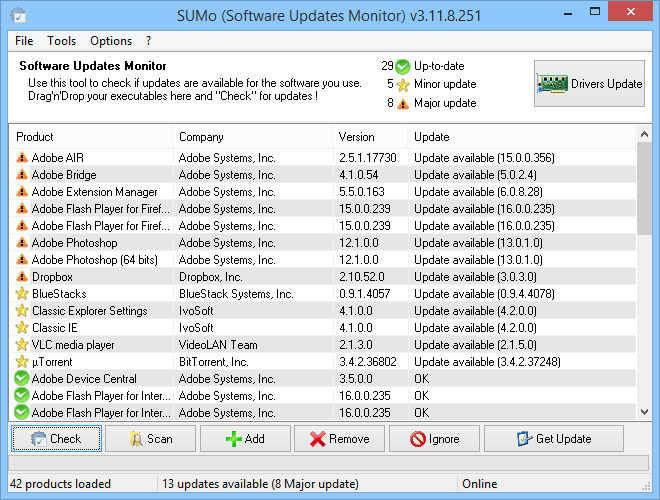Image resolution: width=660 pixels, height=500 pixels.
Task: Click Update available (5.0.2.4) for Adobe Bridge
Action: pos(475,175)
